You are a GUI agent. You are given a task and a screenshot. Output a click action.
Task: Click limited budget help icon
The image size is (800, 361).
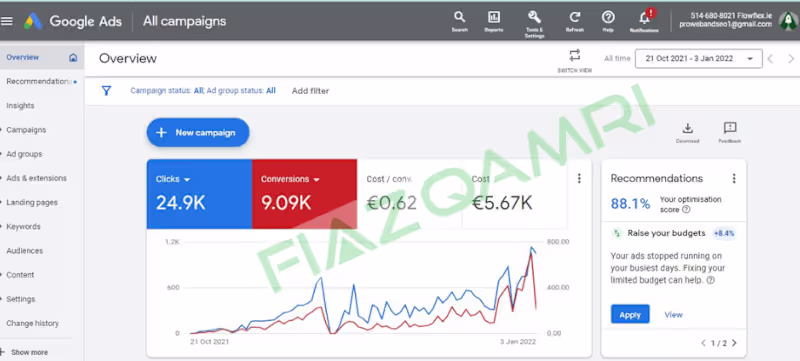[x=710, y=280]
